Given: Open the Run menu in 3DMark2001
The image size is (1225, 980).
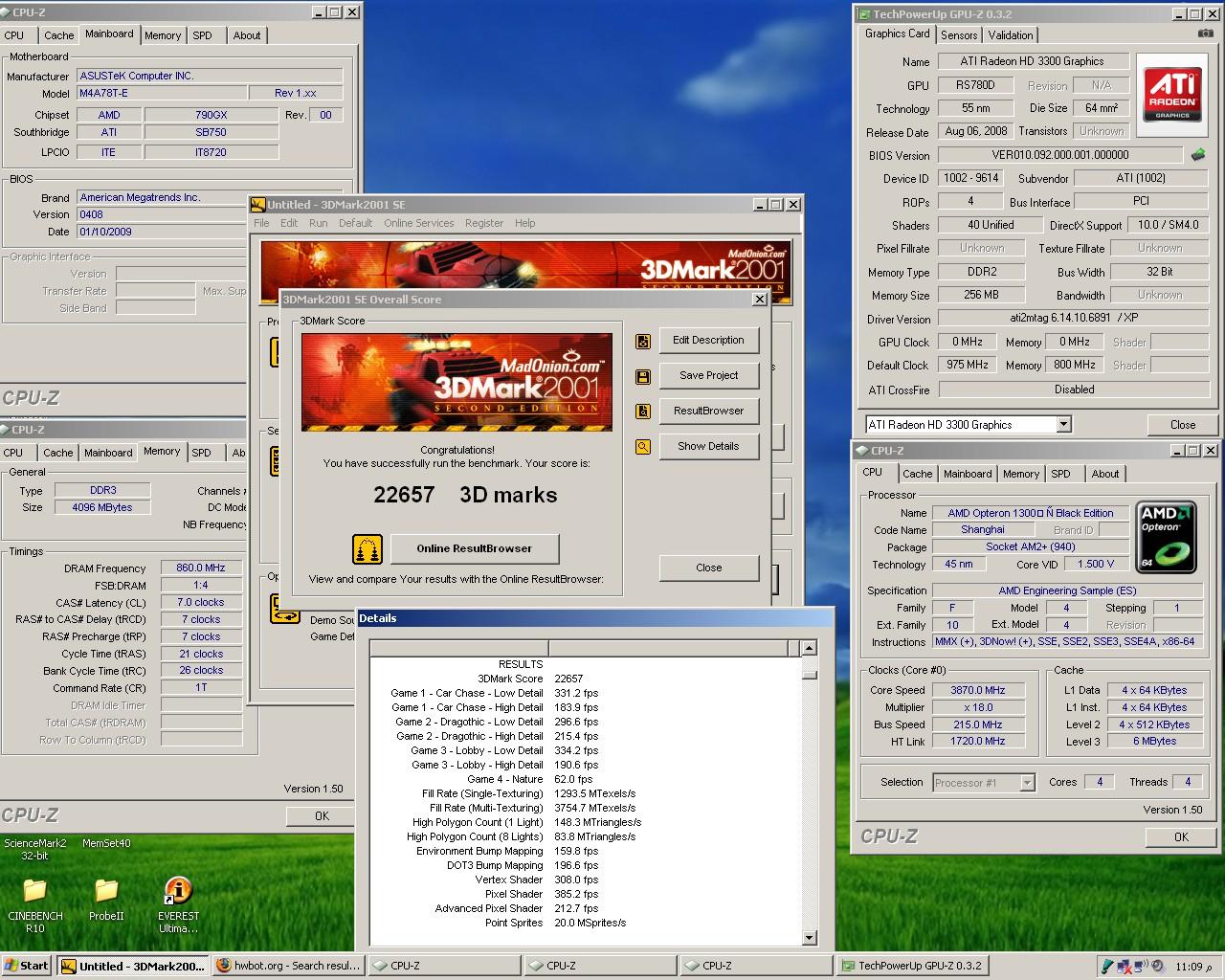Looking at the screenshot, I should pyautogui.click(x=318, y=223).
